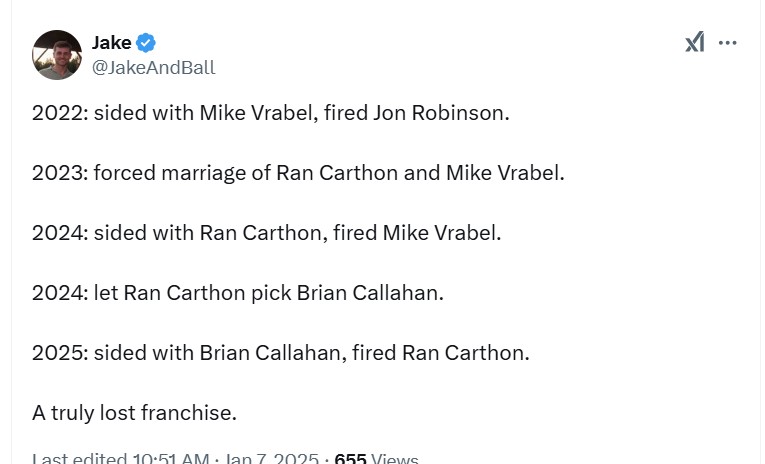
Task: Open Grok actions icon on post
Action: (x=694, y=42)
